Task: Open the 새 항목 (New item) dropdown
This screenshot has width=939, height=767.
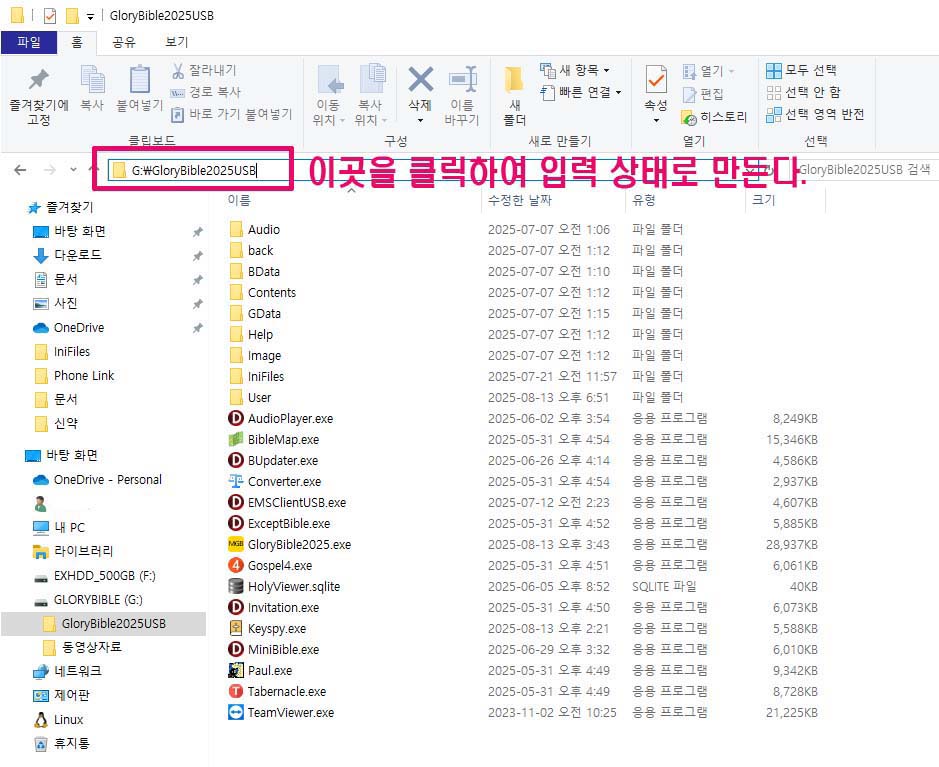Action: click(575, 70)
